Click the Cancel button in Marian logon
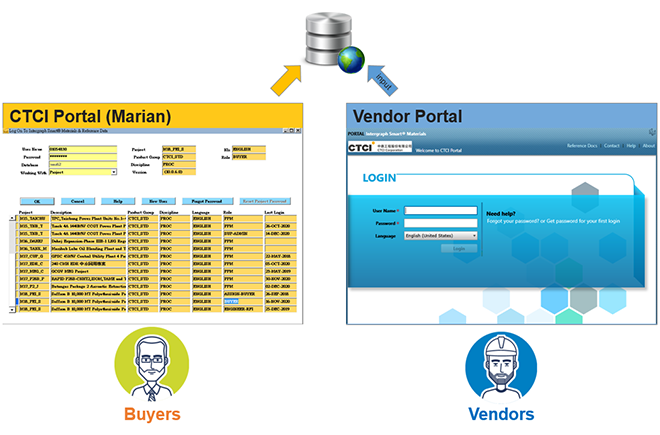The width and height of the screenshot is (660, 435). click(78, 201)
